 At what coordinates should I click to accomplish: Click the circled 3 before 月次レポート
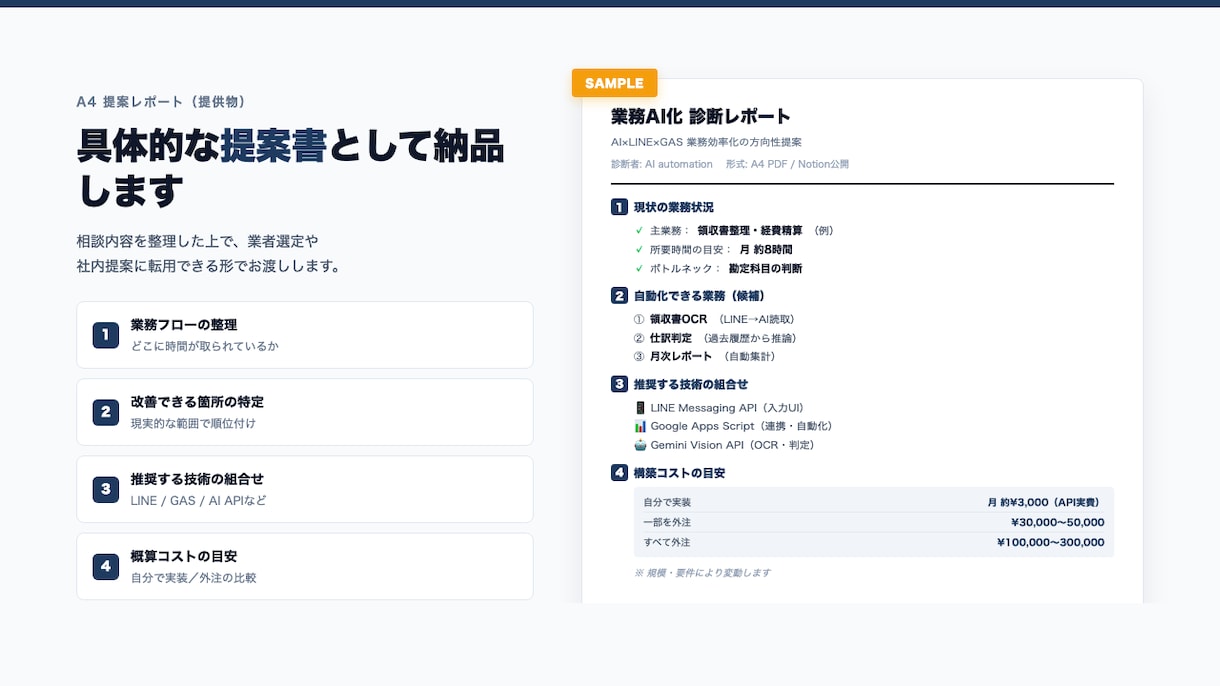[639, 356]
